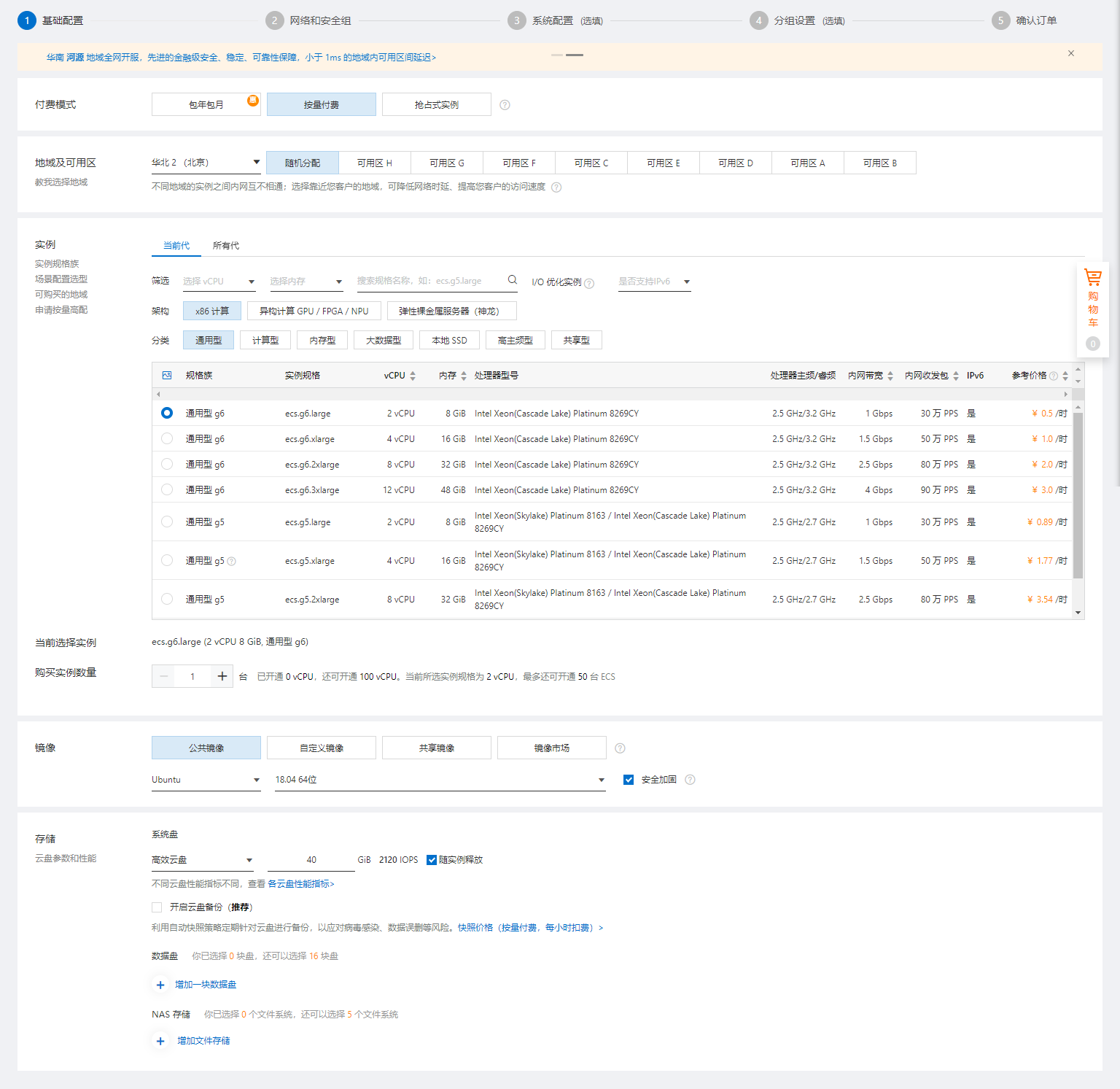Screen dimensions: 1120x1089
Task: Select the 自定义镜像 image tab
Action: tap(322, 748)
